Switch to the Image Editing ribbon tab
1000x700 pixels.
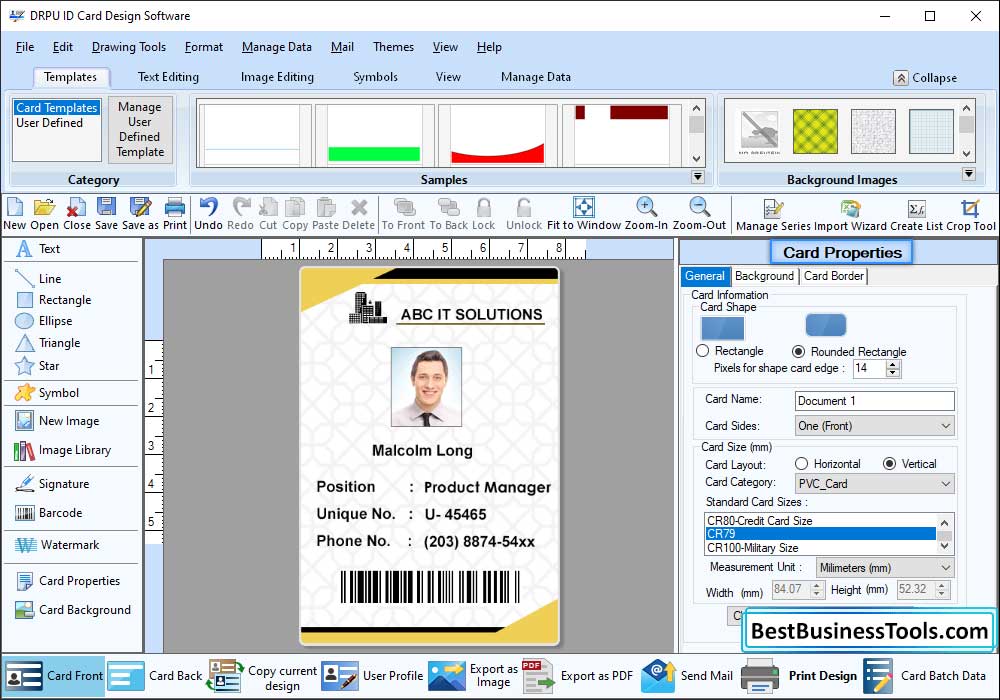tap(277, 77)
